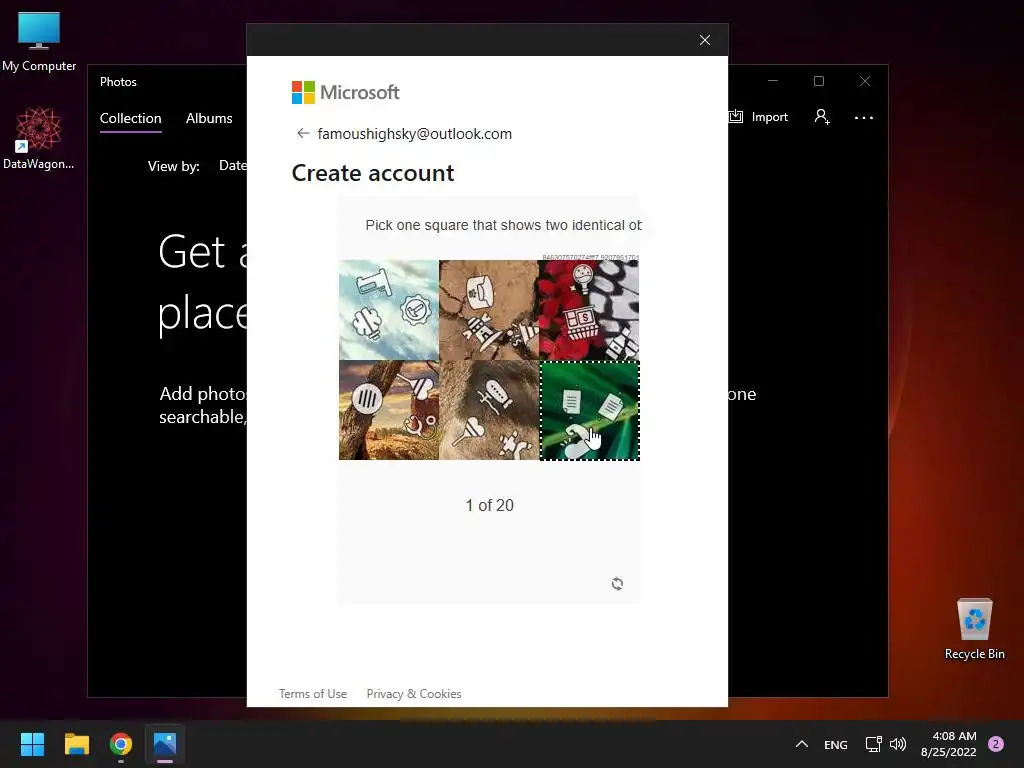
Task: Open the sign-in account icon in Photos
Action: (x=822, y=117)
